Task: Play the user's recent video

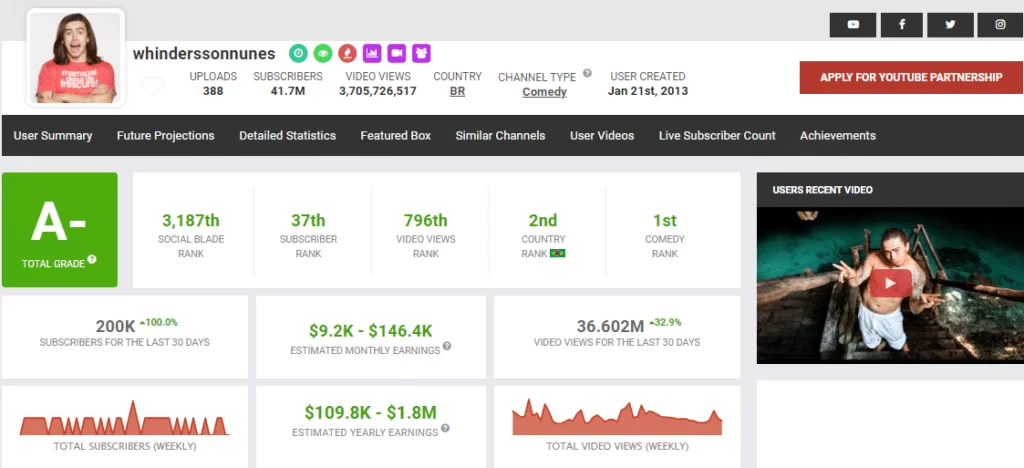Action: pyautogui.click(x=889, y=283)
